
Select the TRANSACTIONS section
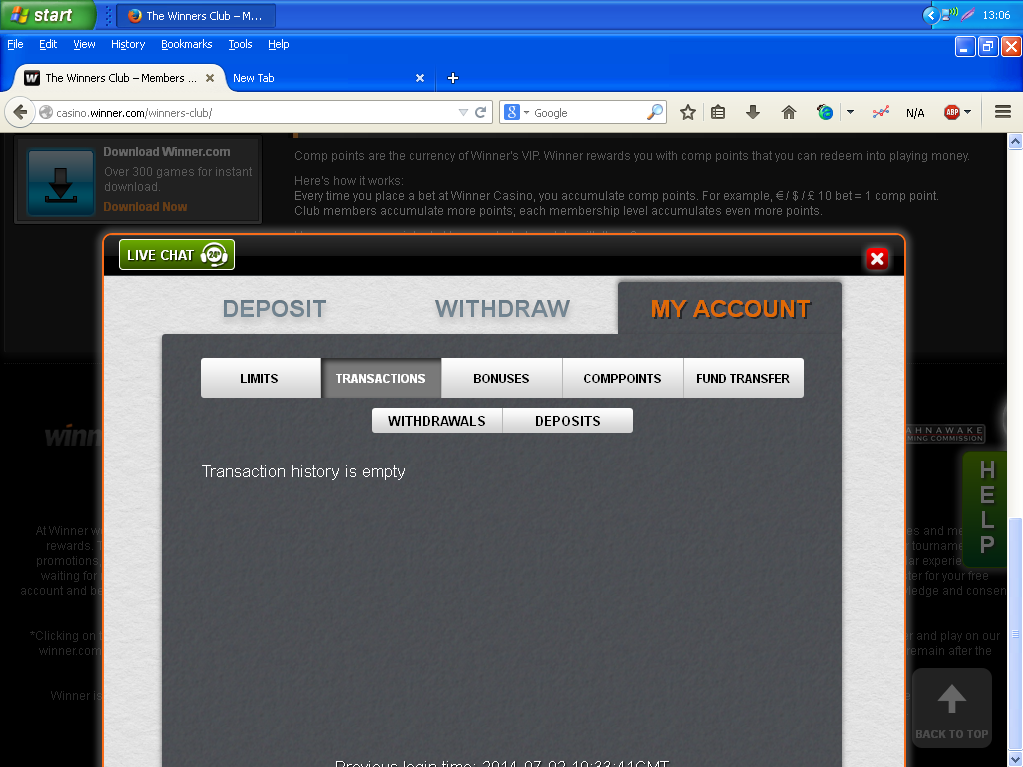(380, 378)
